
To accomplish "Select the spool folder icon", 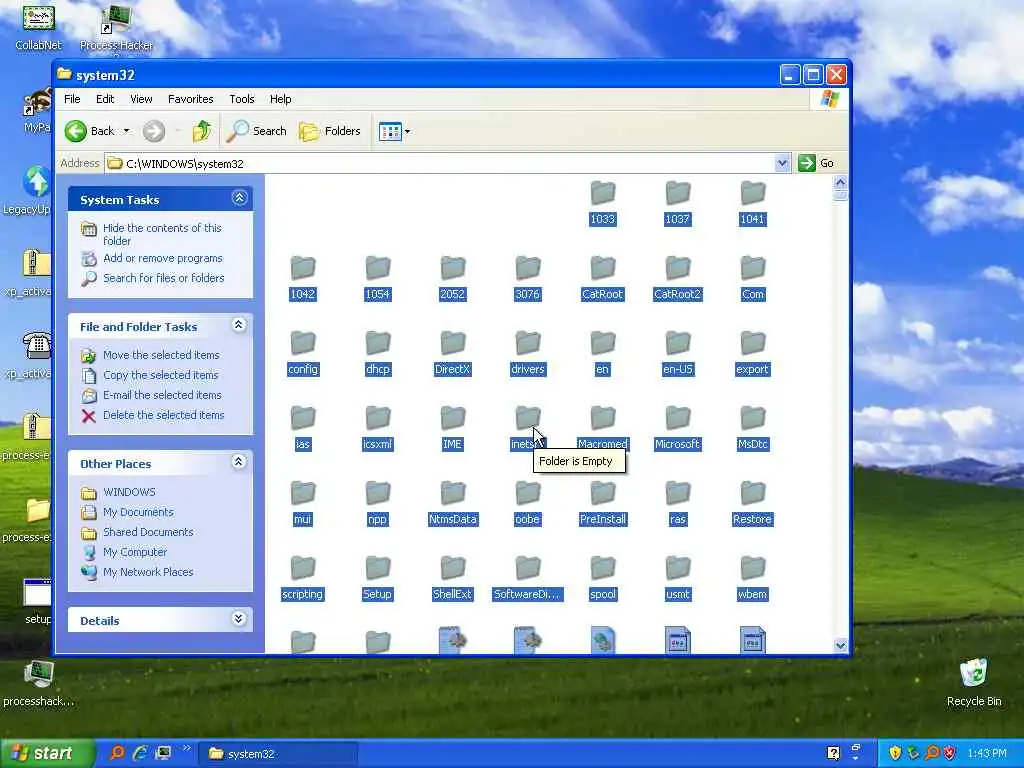I will click(603, 569).
